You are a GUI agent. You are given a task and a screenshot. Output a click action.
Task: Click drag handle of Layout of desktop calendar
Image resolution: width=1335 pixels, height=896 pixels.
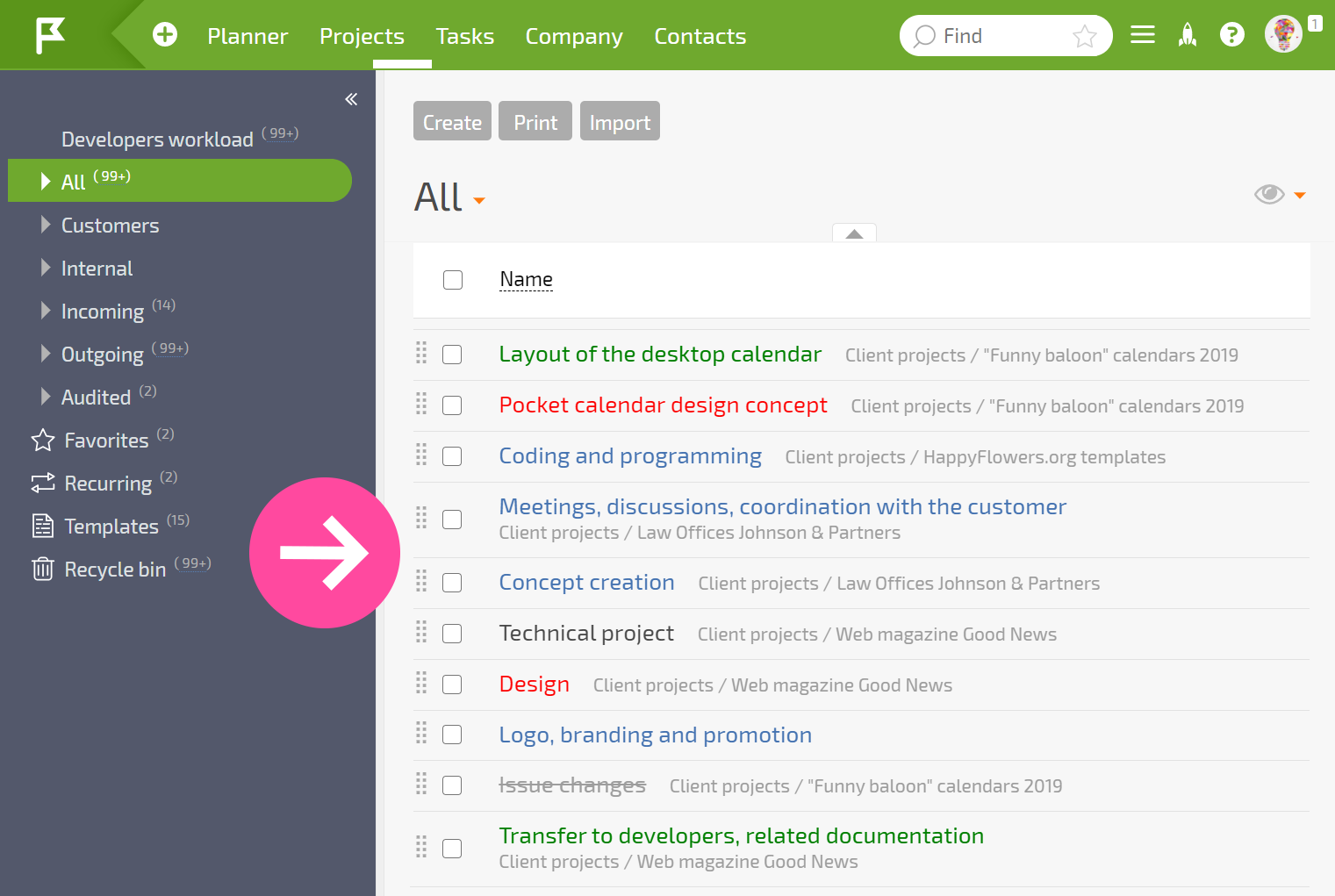pos(421,353)
